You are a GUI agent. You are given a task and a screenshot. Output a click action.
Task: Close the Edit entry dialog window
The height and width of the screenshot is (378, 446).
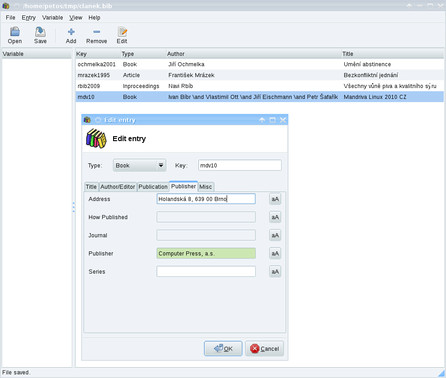pyautogui.click(x=283, y=120)
